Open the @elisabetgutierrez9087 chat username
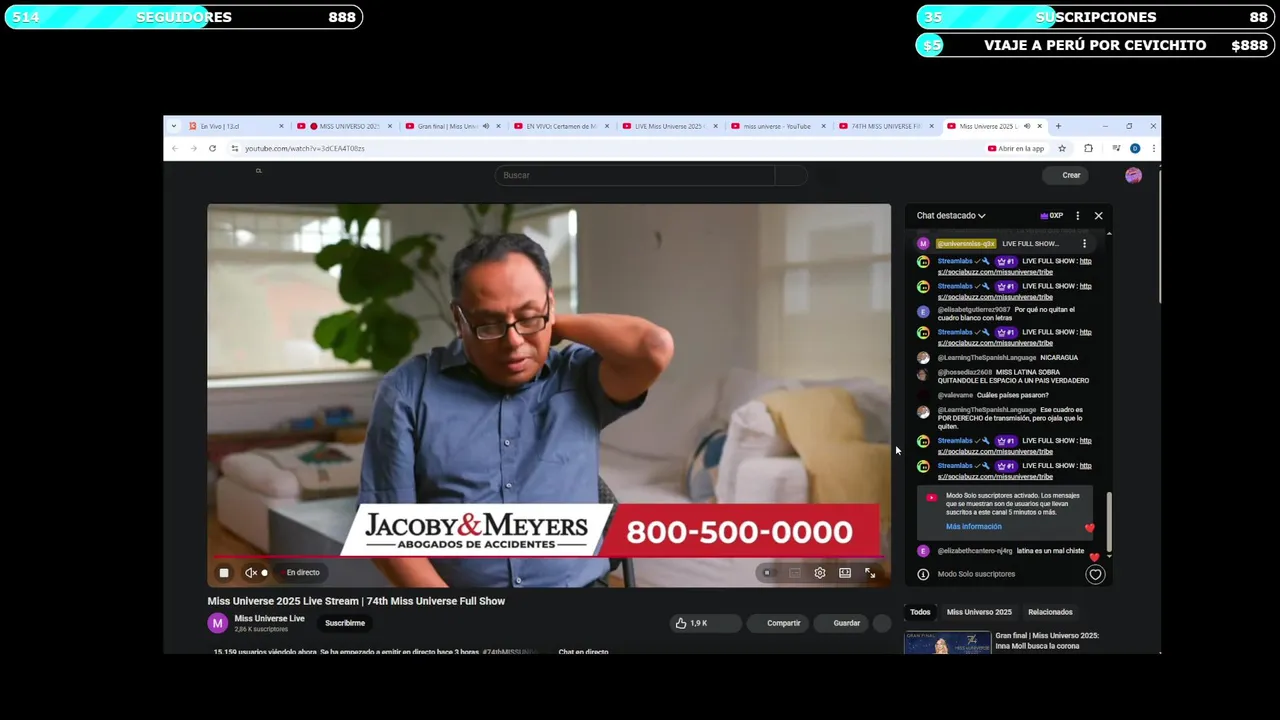This screenshot has width=1280, height=720. click(974, 310)
